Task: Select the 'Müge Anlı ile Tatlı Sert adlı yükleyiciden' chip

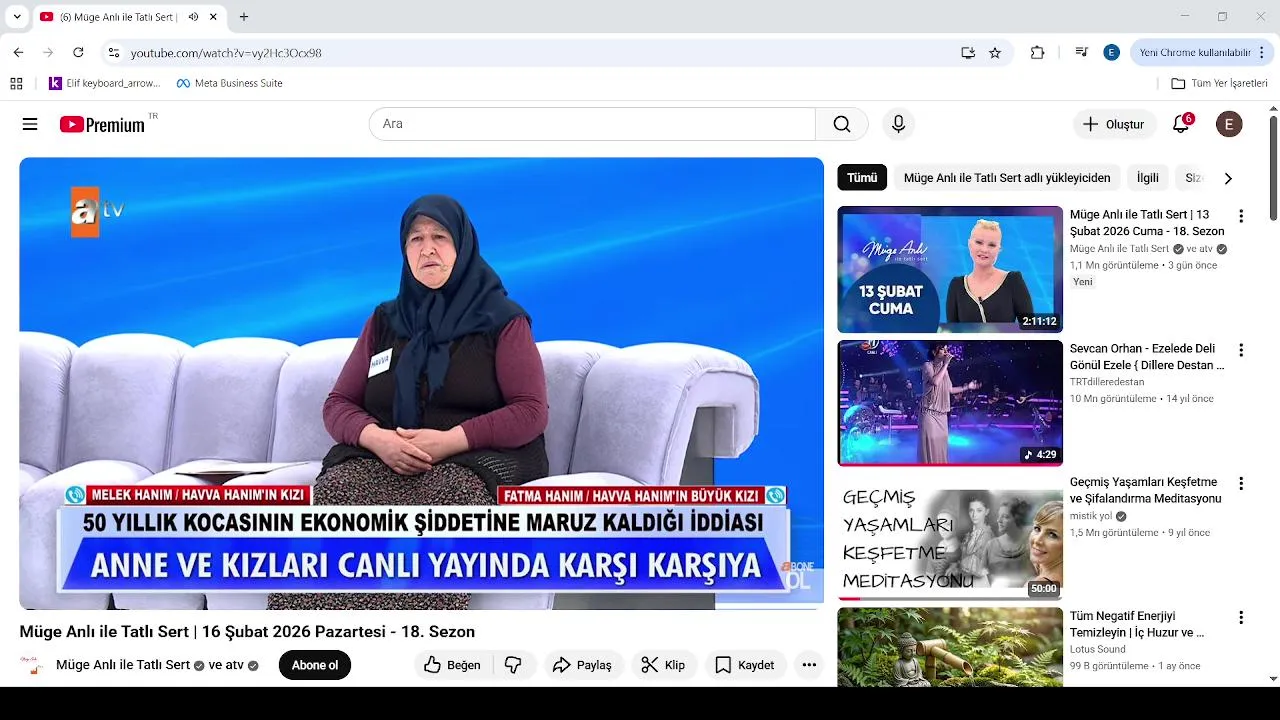Action: 1007,178
